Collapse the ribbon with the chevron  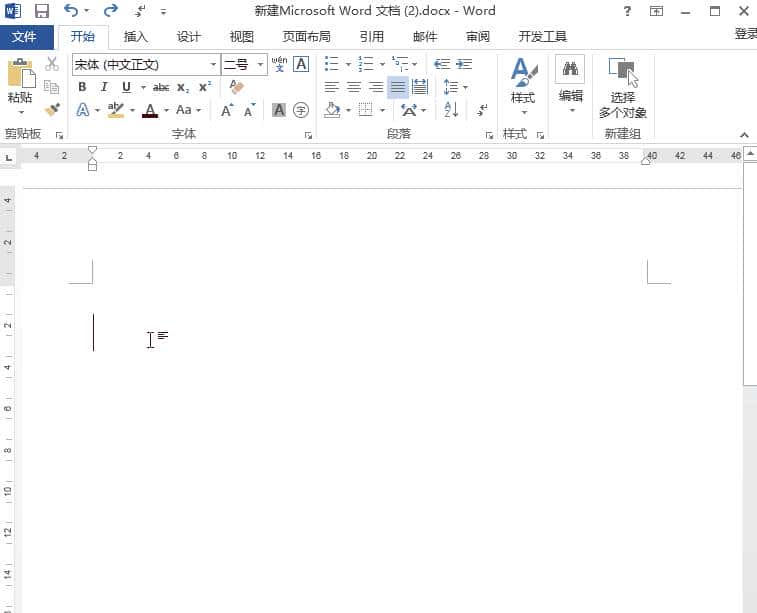(x=744, y=135)
